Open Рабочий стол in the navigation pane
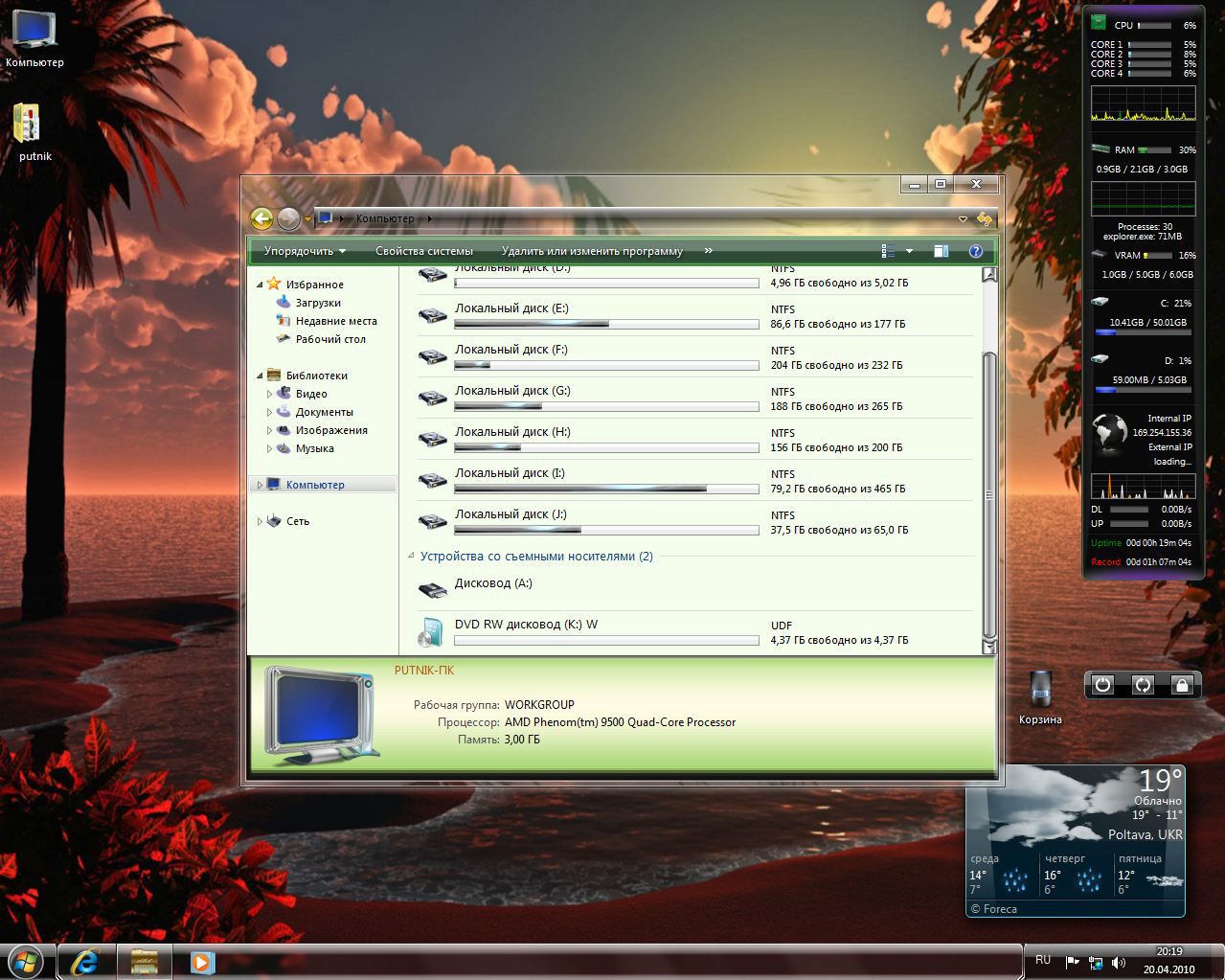The height and width of the screenshot is (980, 1225). point(330,339)
